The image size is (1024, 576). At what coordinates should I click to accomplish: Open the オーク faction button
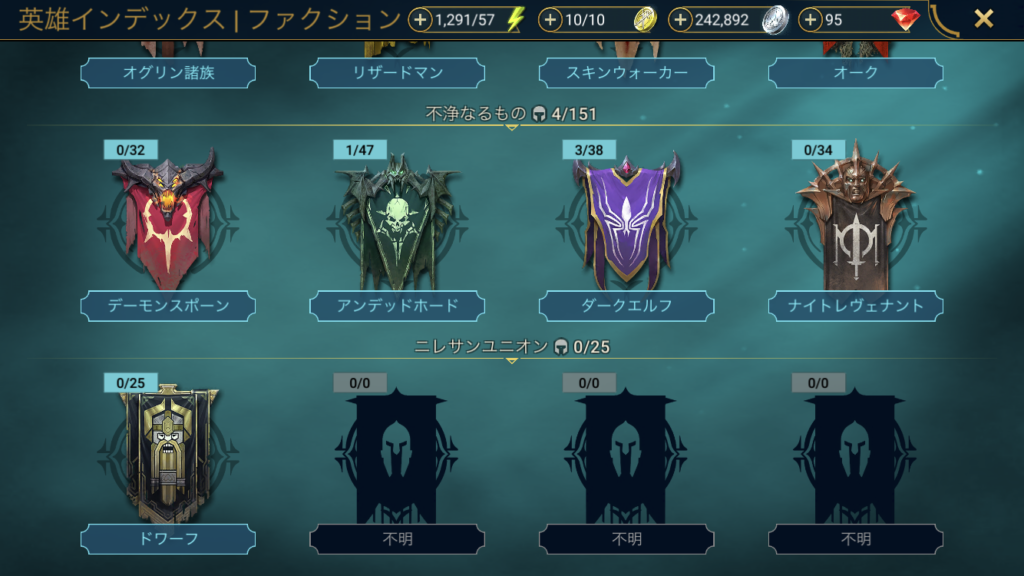[856, 72]
